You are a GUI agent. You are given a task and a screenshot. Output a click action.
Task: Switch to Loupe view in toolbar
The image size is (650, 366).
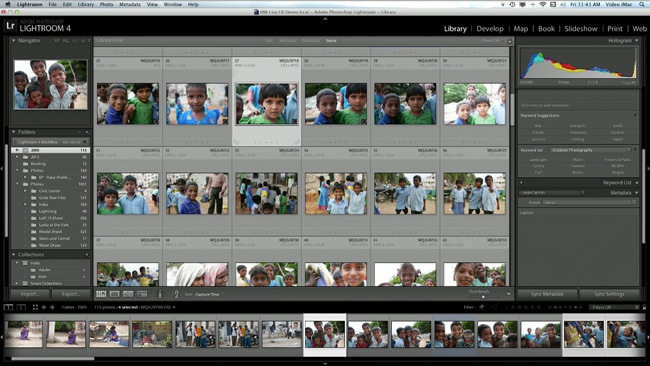click(x=114, y=294)
